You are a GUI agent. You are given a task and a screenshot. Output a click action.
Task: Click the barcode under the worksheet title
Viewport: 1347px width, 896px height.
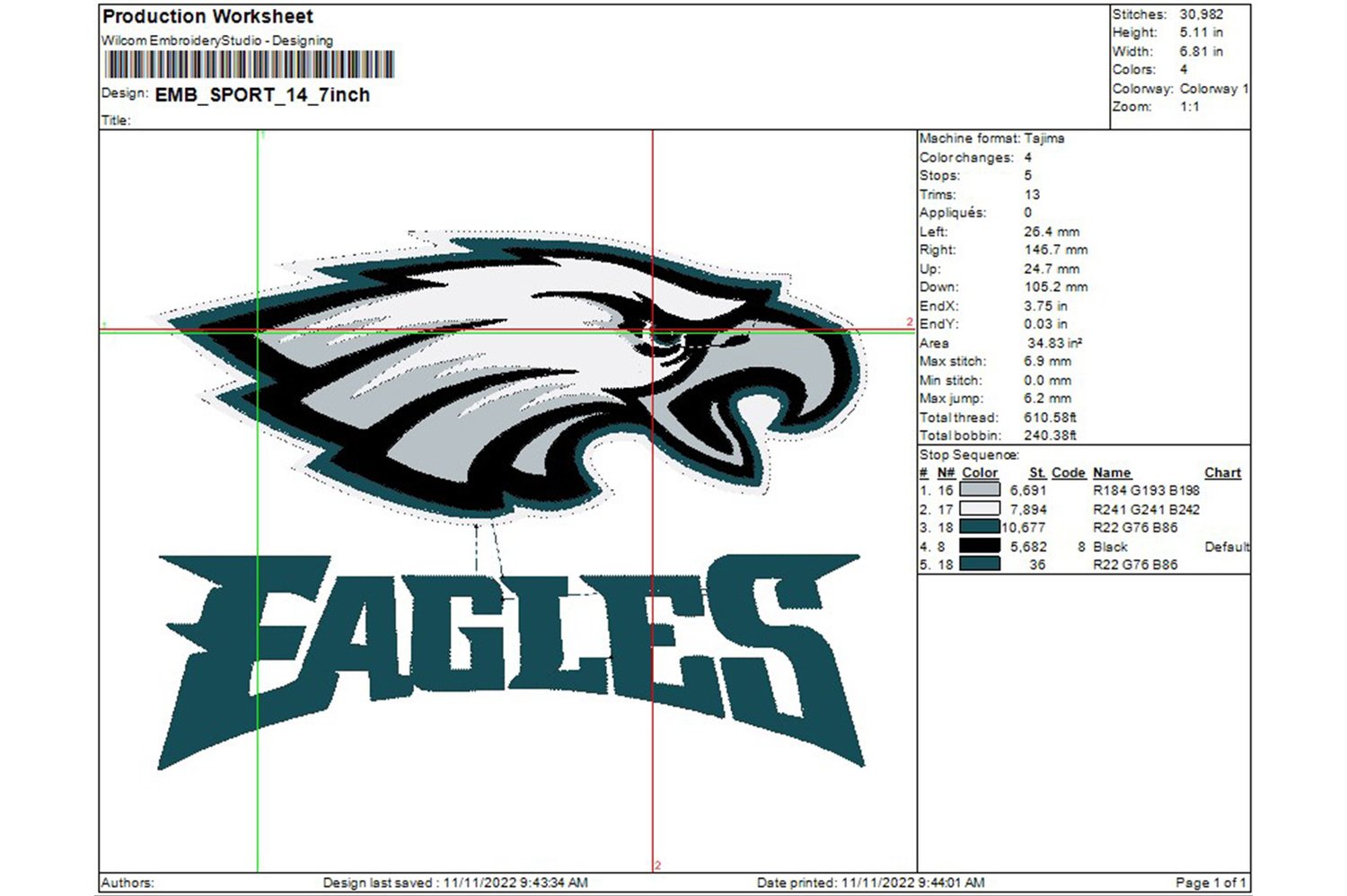pyautogui.click(x=249, y=65)
